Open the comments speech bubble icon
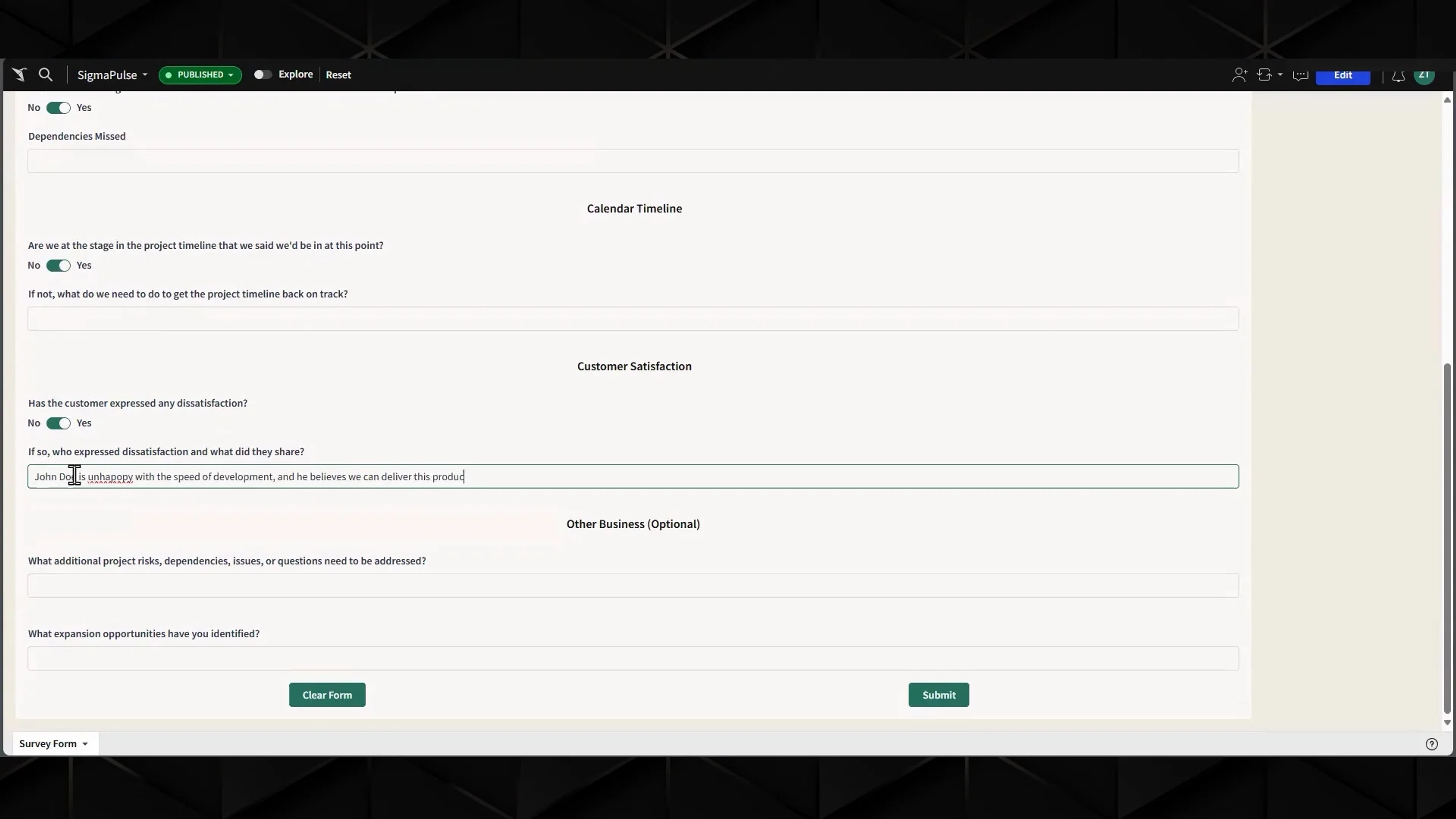 [x=1300, y=75]
